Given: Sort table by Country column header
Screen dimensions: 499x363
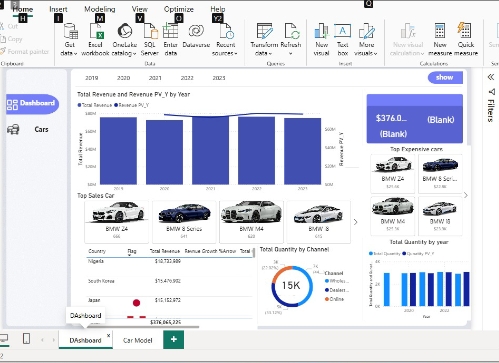Looking at the screenshot, I should [97, 251].
